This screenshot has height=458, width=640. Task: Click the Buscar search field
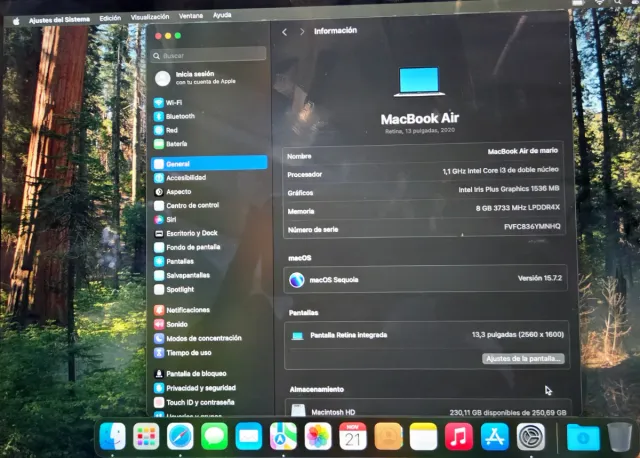pyautogui.click(x=209, y=55)
